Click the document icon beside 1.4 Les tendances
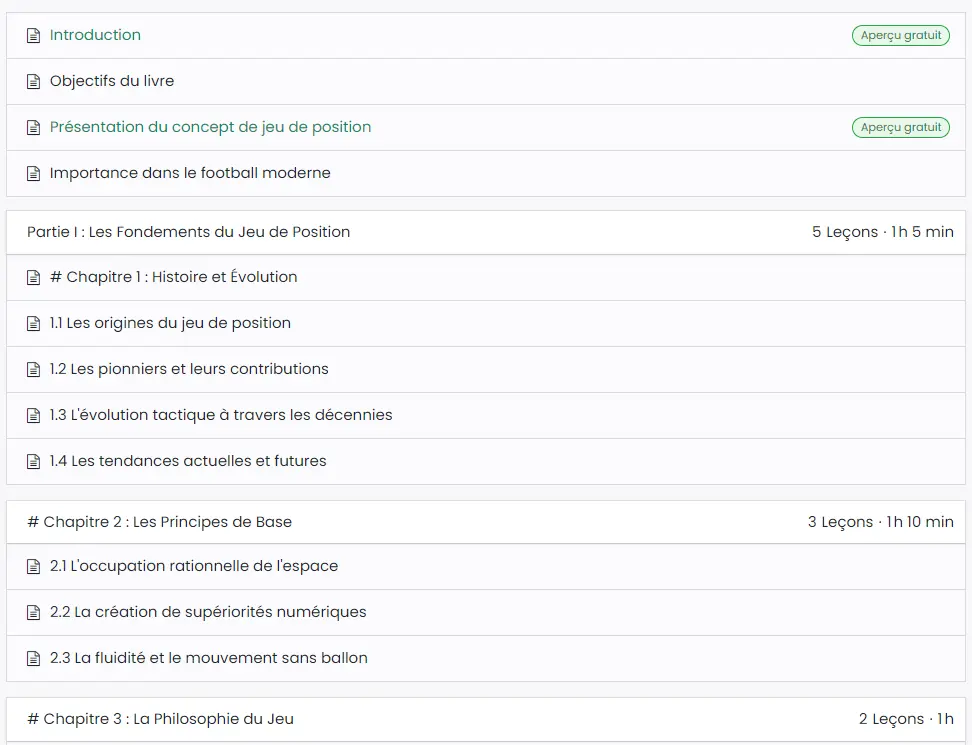 click(33, 462)
